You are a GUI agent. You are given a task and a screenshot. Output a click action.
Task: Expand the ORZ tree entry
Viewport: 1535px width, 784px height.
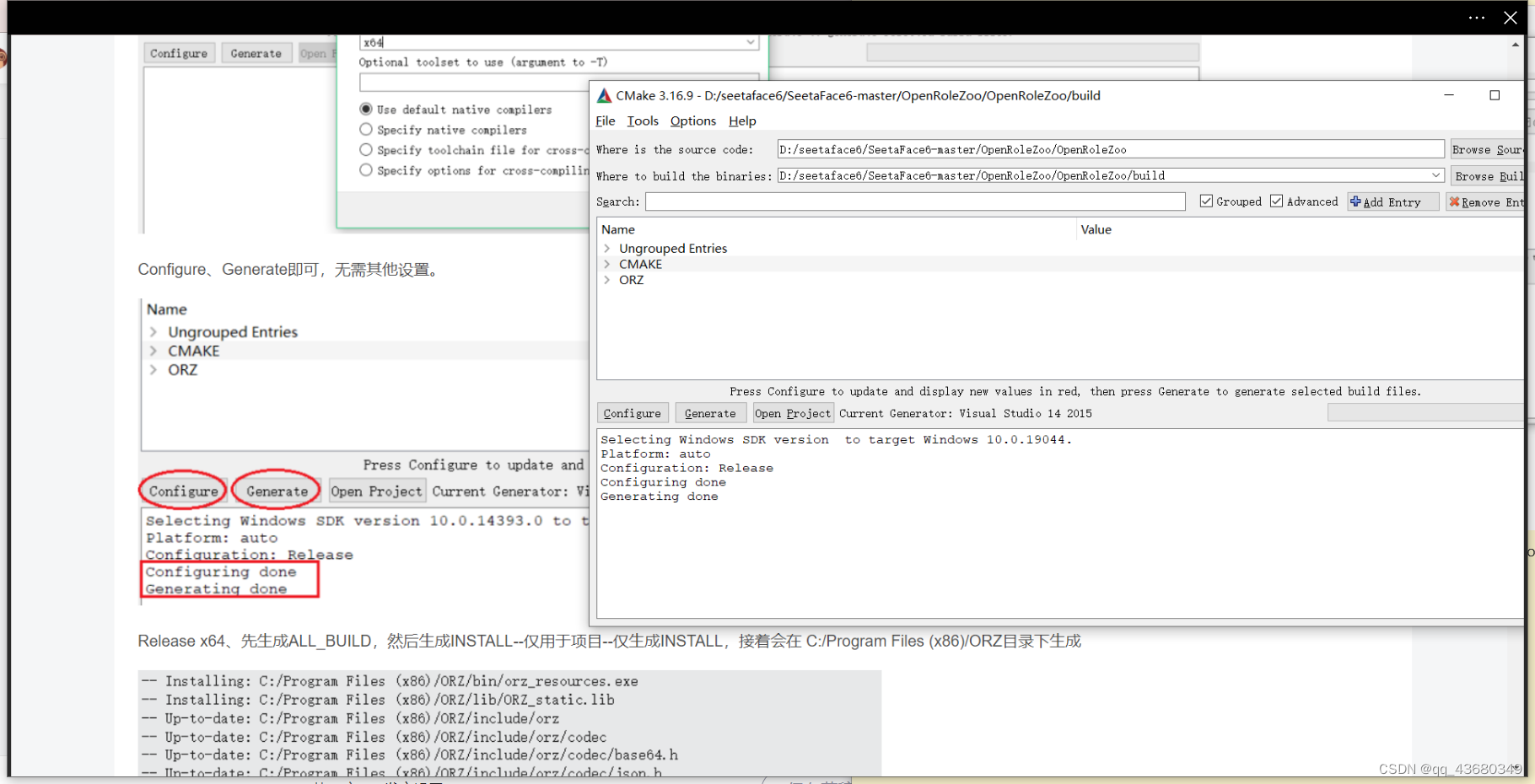606,280
